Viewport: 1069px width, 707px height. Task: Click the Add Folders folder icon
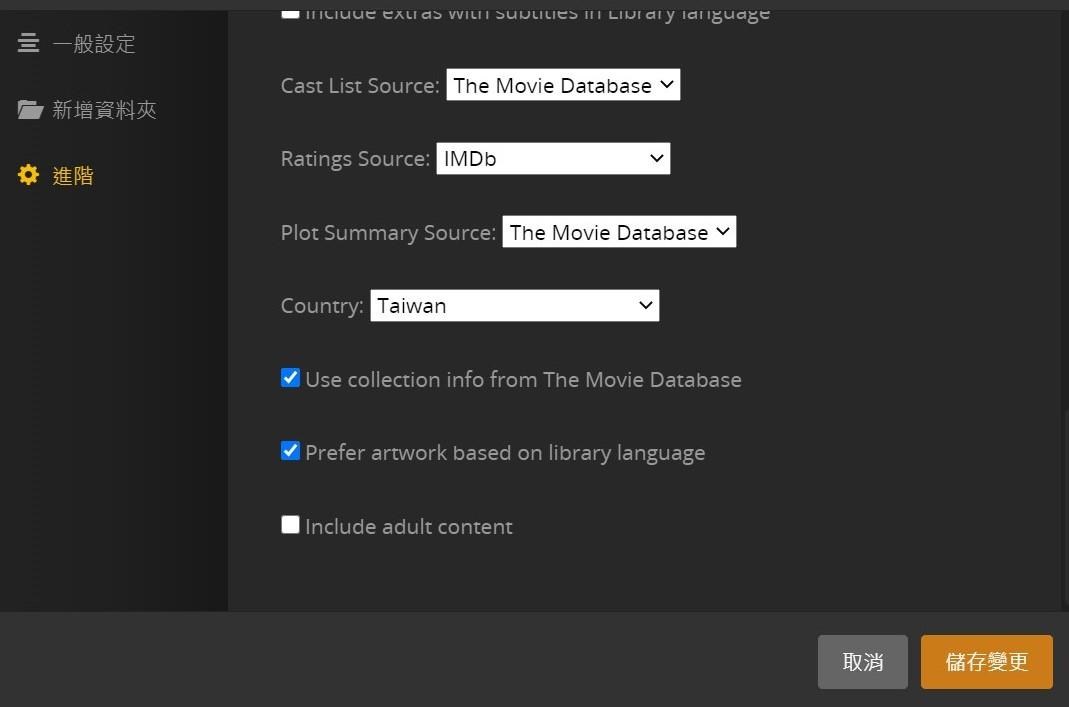tap(30, 109)
